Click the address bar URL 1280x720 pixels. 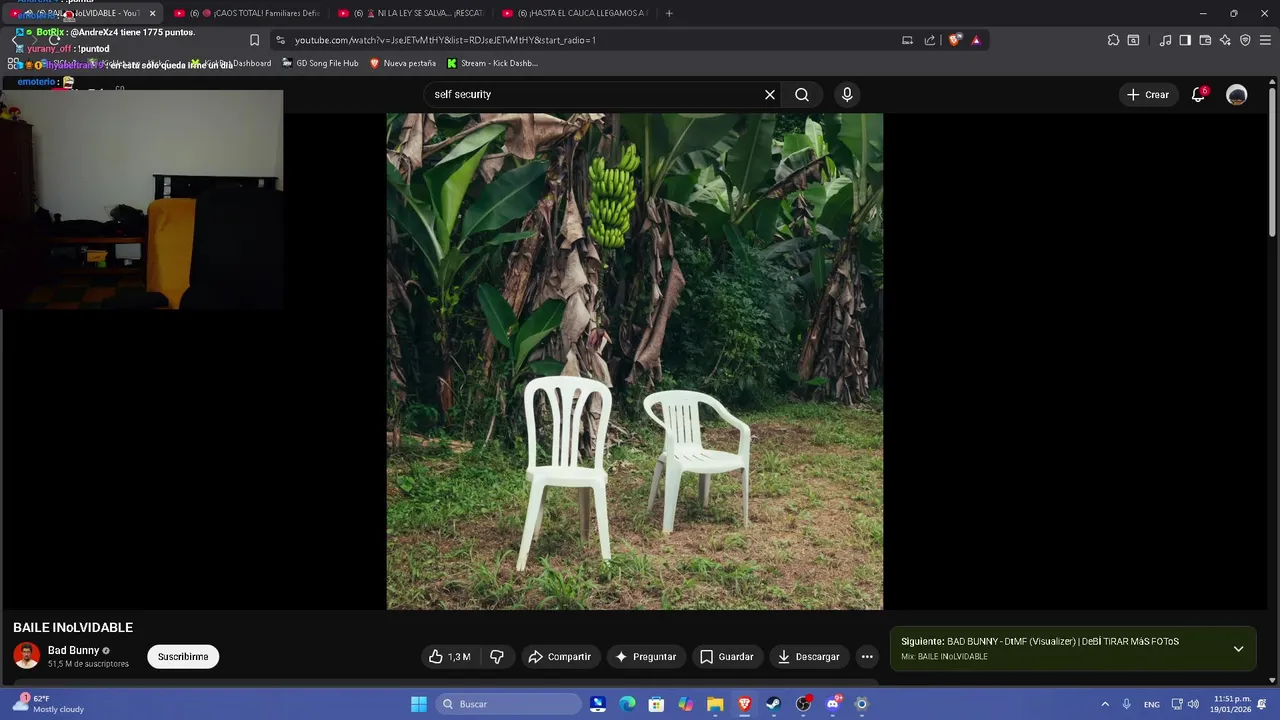(445, 40)
